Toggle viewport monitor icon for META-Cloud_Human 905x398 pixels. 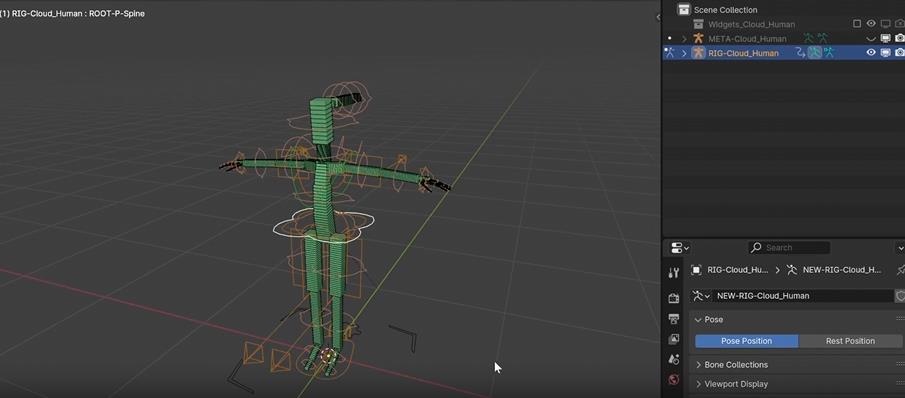[885, 39]
